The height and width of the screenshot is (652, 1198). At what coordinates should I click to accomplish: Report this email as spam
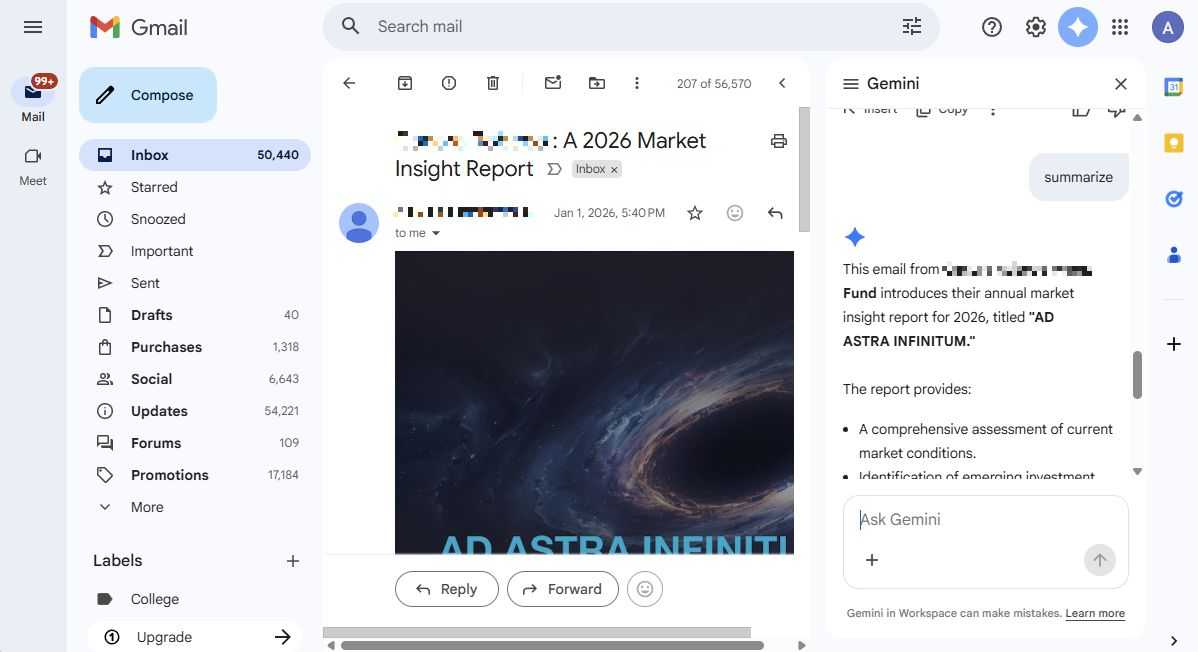click(449, 83)
